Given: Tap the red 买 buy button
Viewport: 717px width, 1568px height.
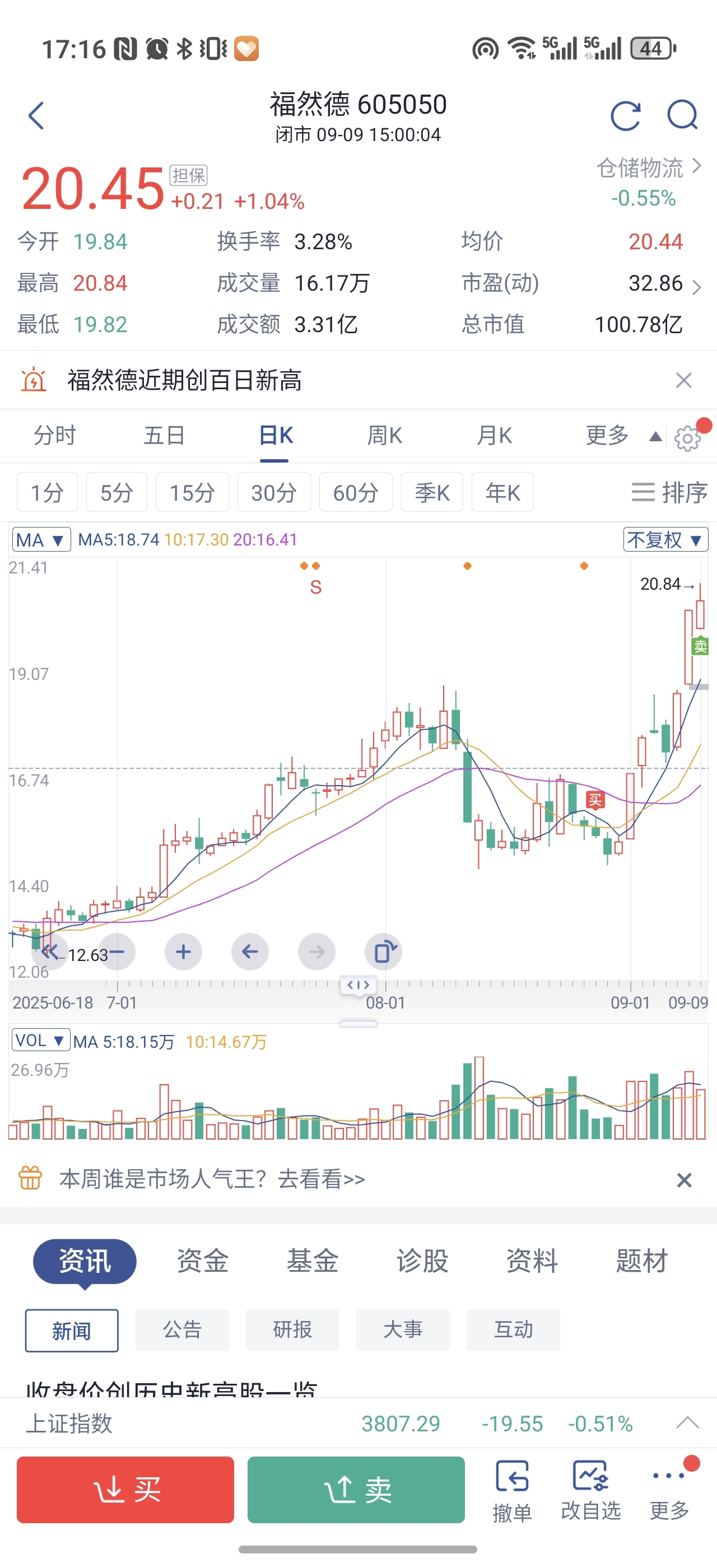Looking at the screenshot, I should coord(125,1490).
